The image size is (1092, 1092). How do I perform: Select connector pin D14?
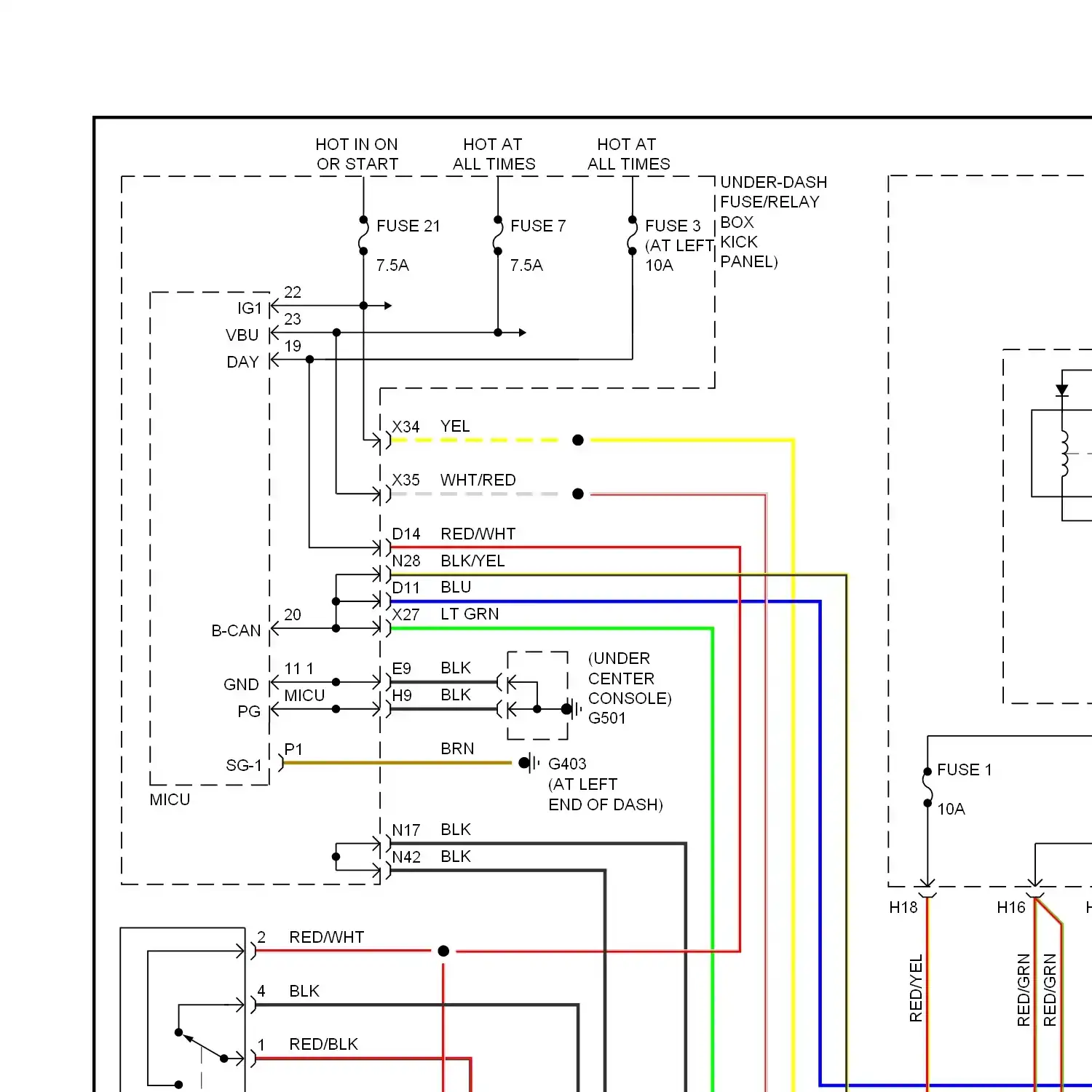(x=406, y=534)
